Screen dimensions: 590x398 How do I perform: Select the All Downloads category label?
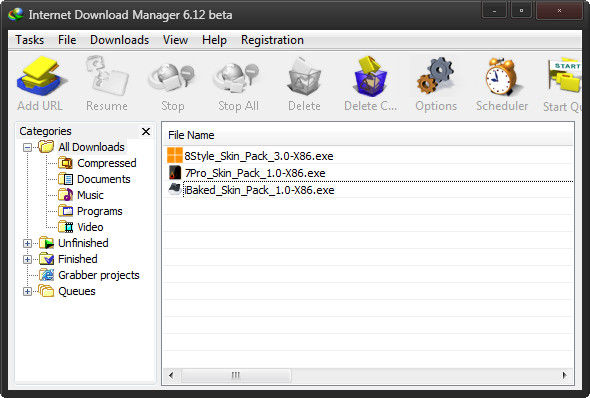(91, 147)
